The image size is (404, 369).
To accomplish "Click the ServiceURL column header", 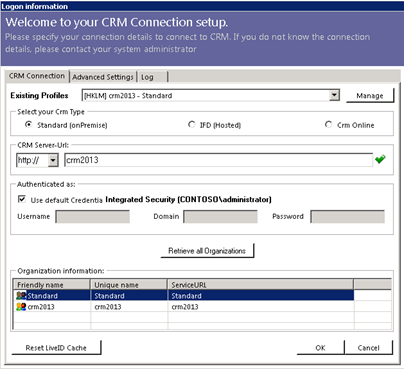I will [261, 284].
